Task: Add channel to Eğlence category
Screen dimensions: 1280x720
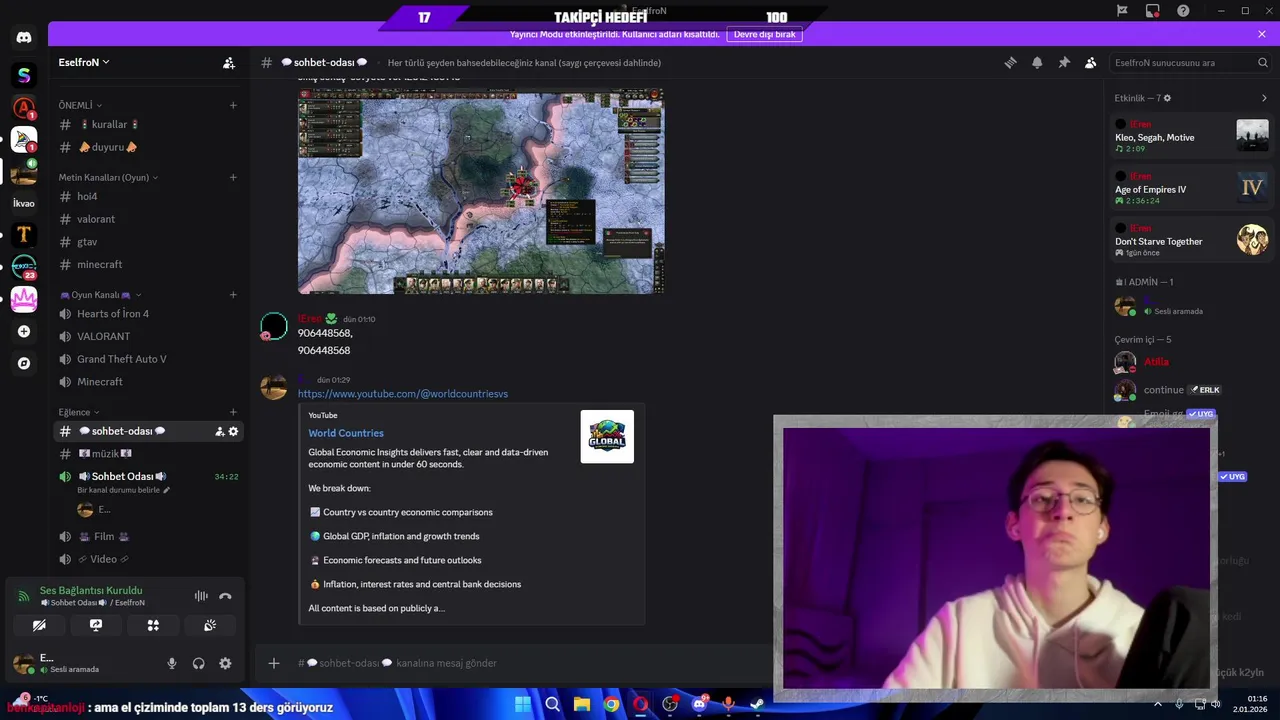Action: pyautogui.click(x=233, y=412)
